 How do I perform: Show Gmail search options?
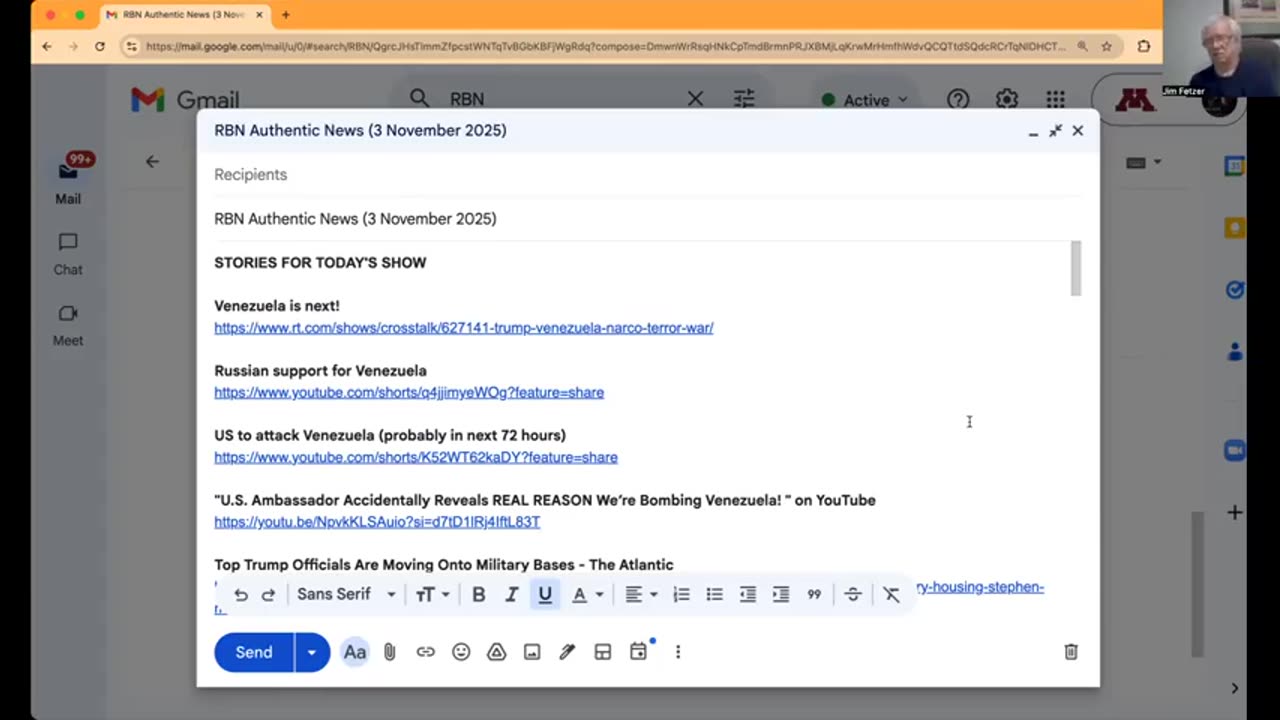coord(744,99)
